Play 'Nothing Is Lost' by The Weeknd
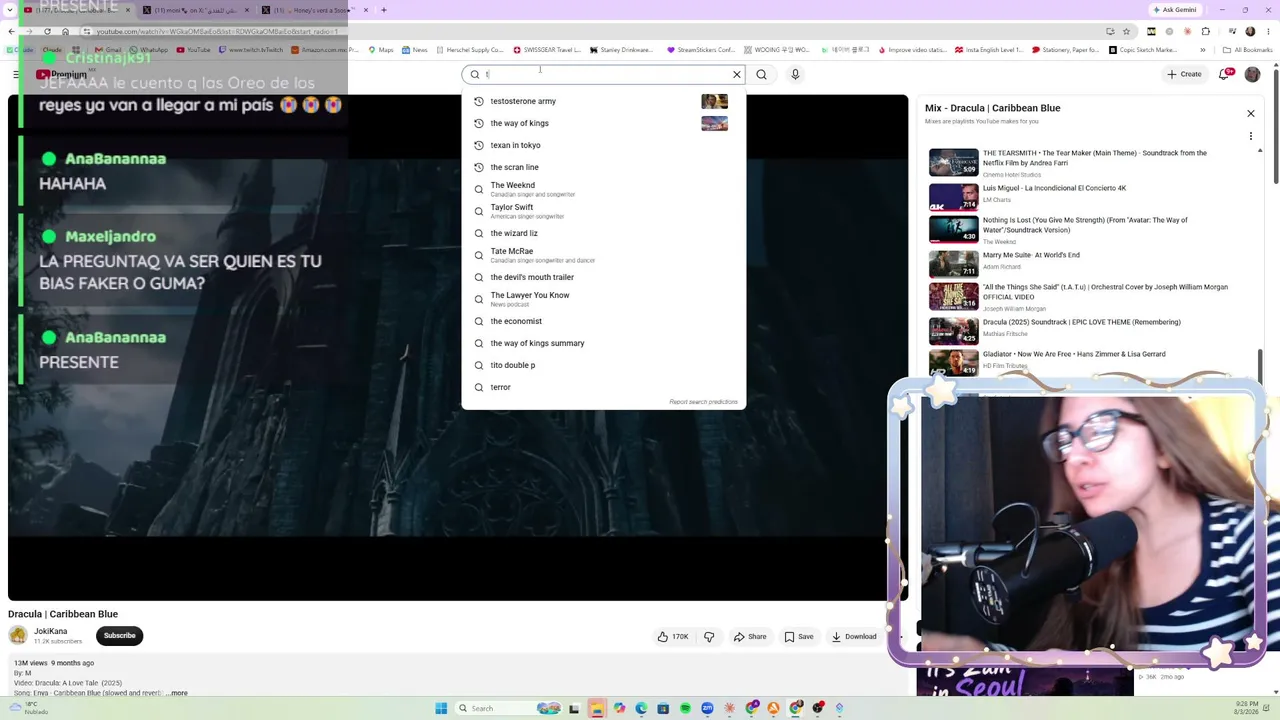This screenshot has width=1280, height=720. point(1090,230)
